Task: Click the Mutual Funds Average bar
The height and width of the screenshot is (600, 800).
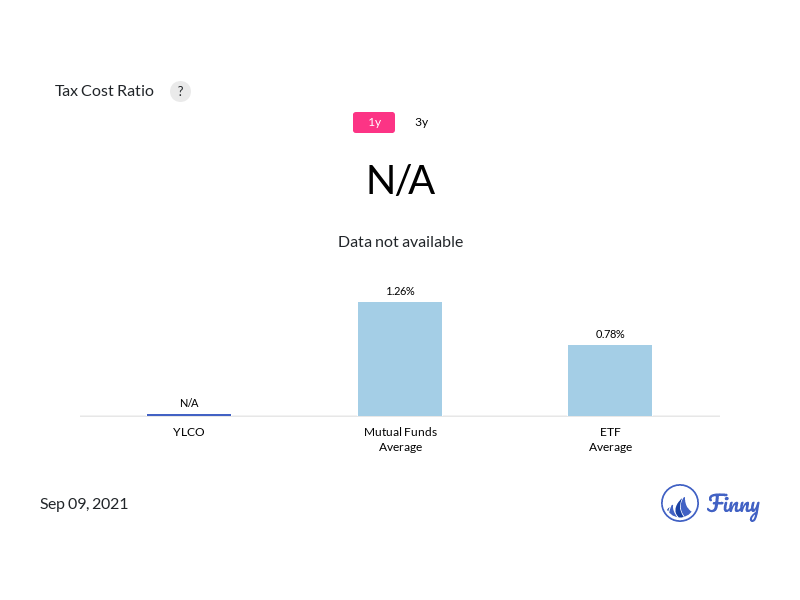Action: tap(400, 358)
